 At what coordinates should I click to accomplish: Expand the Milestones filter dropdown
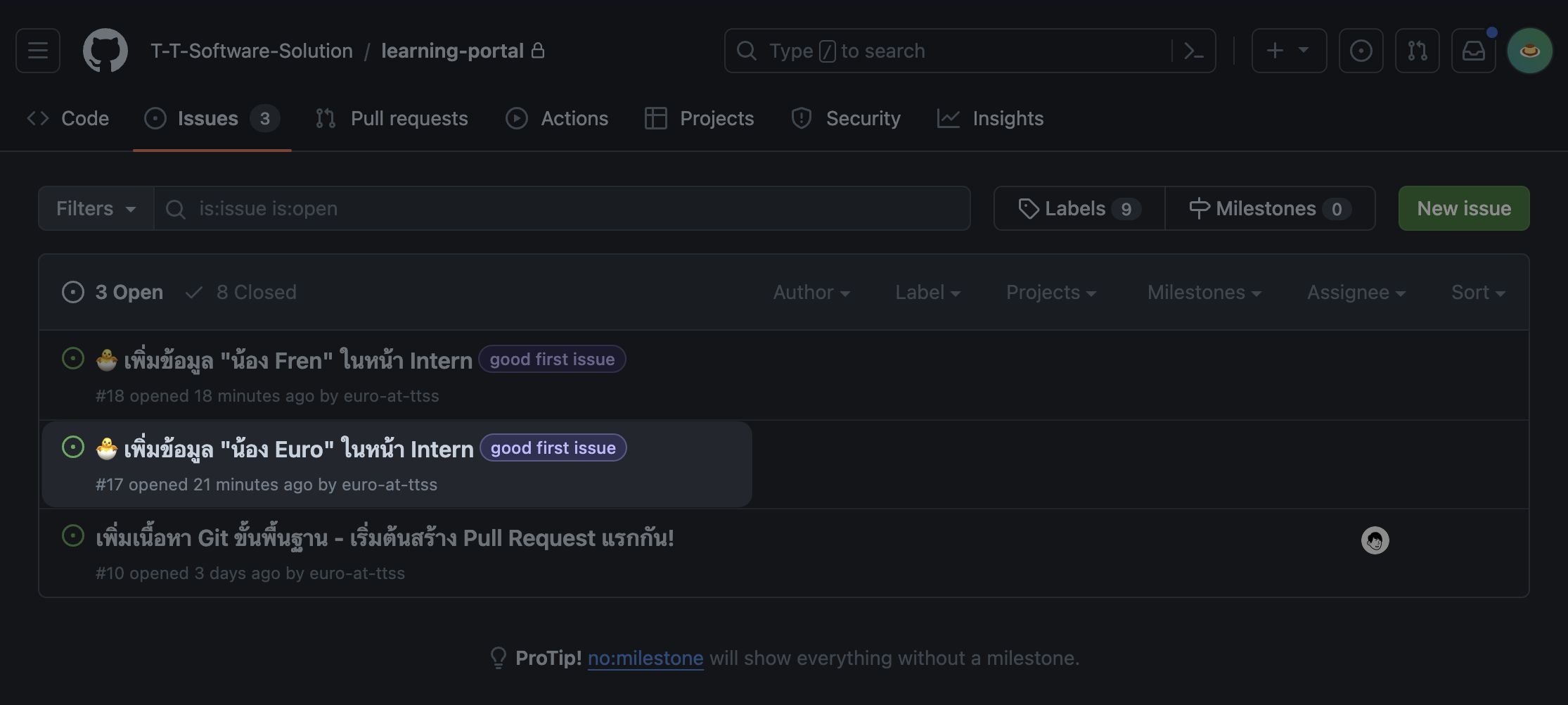coord(1204,292)
